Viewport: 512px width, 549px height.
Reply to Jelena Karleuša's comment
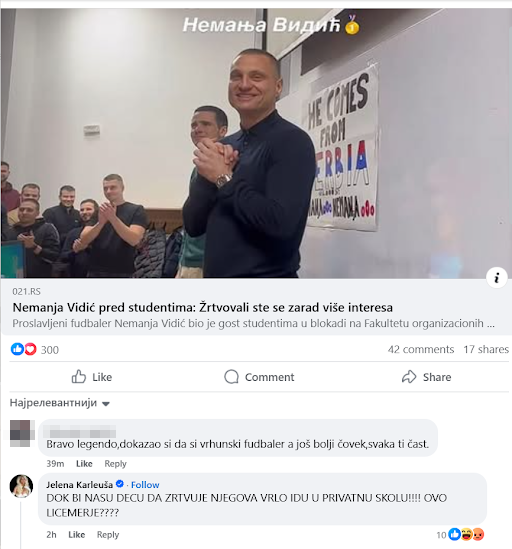(x=108, y=535)
